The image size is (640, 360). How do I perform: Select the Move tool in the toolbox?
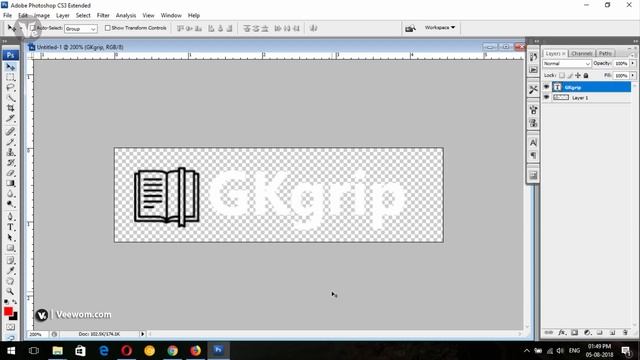coord(11,67)
